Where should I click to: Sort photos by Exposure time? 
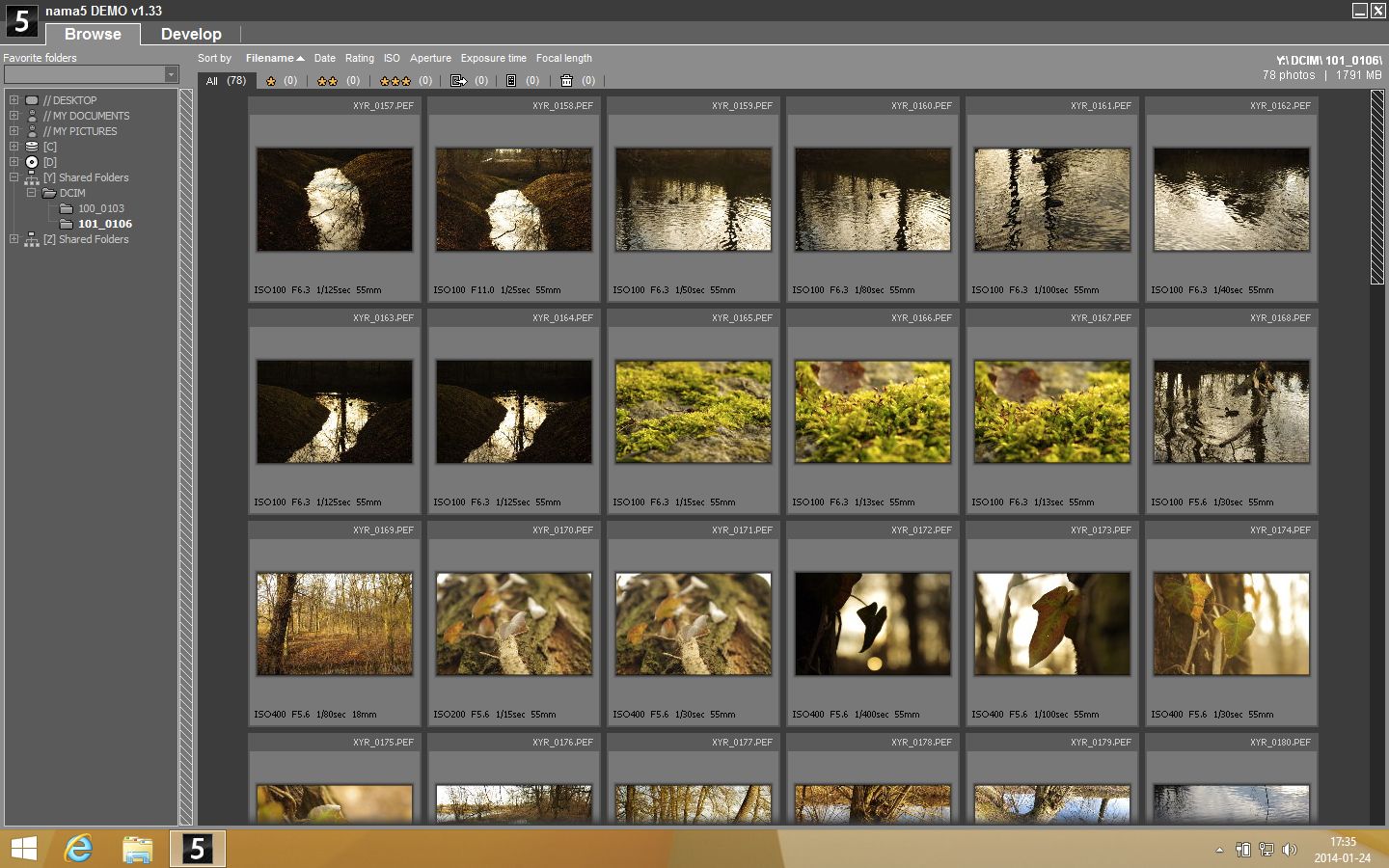click(494, 58)
